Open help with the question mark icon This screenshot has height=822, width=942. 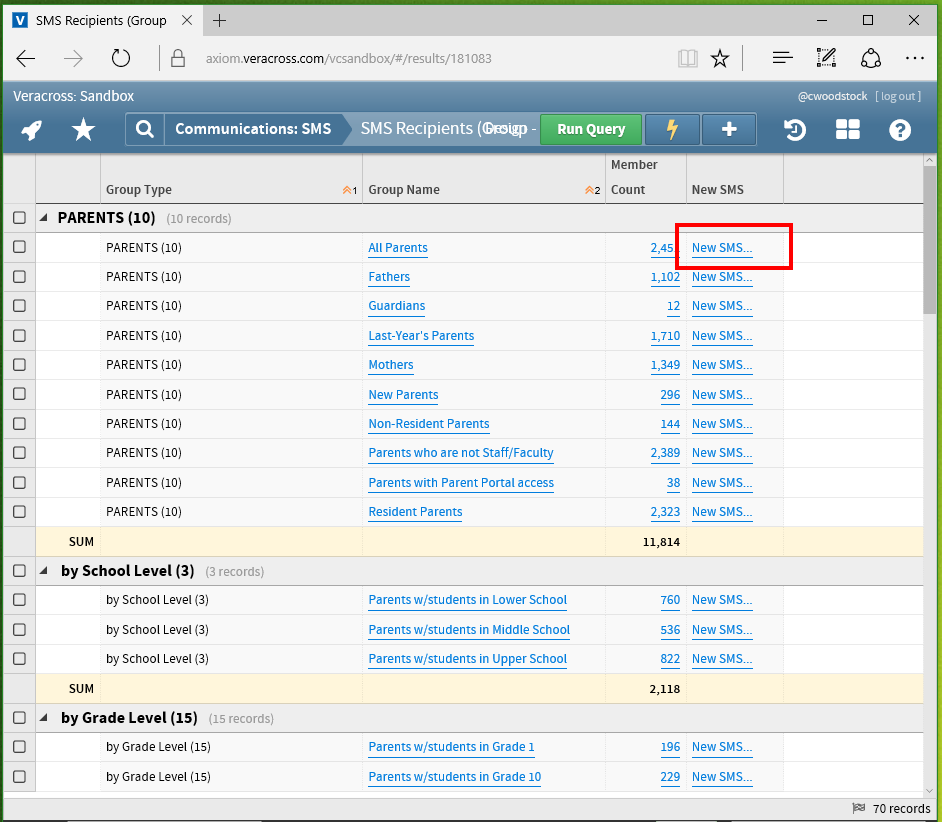(900, 129)
